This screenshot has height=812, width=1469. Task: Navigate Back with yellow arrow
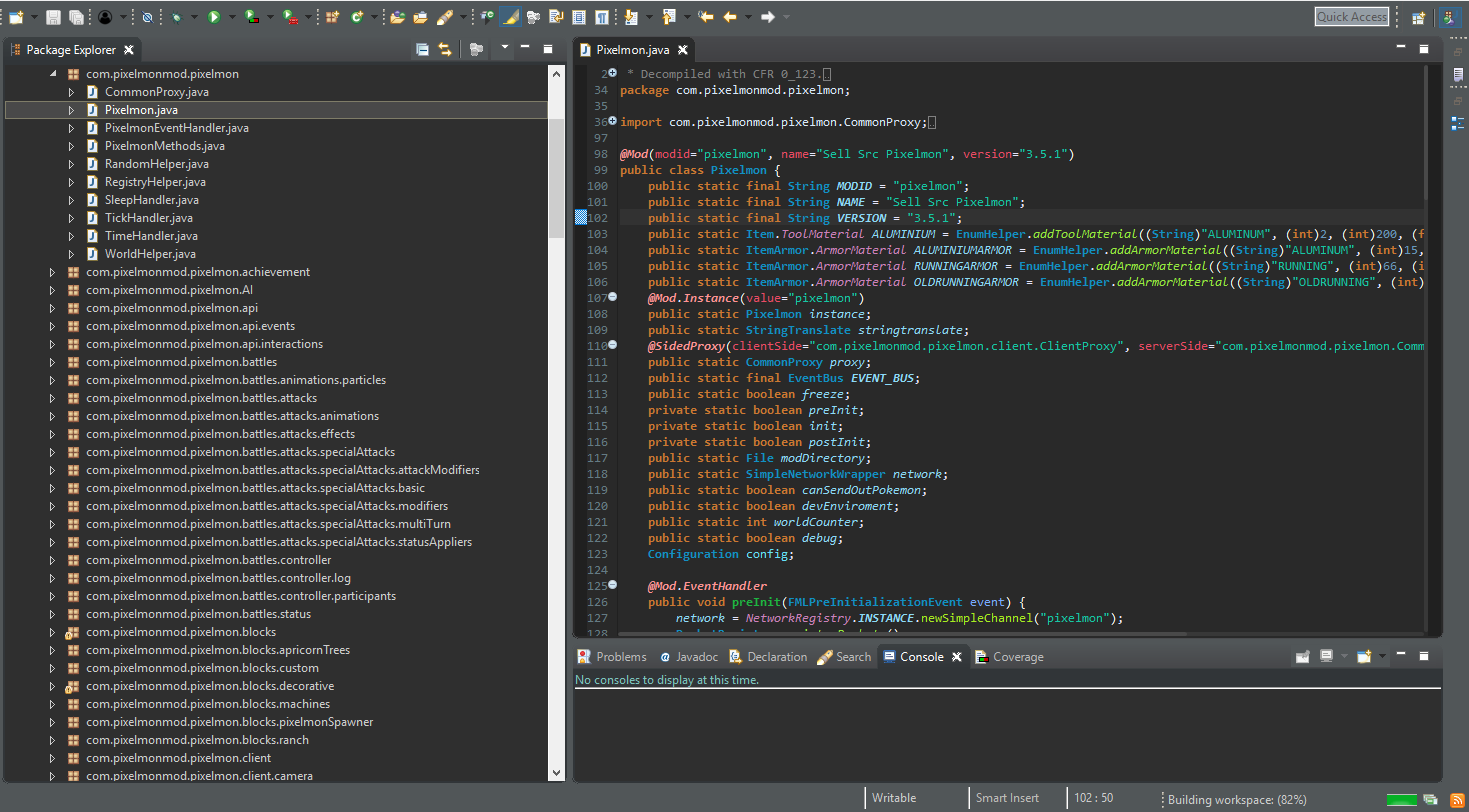[730, 17]
